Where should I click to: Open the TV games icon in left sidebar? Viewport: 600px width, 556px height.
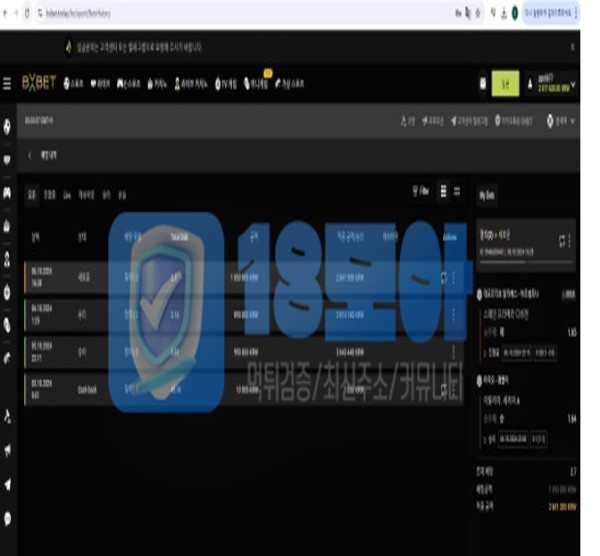(7, 292)
